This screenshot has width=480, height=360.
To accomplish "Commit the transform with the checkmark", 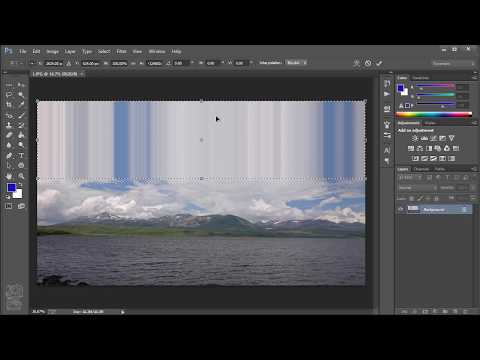I will [x=379, y=63].
